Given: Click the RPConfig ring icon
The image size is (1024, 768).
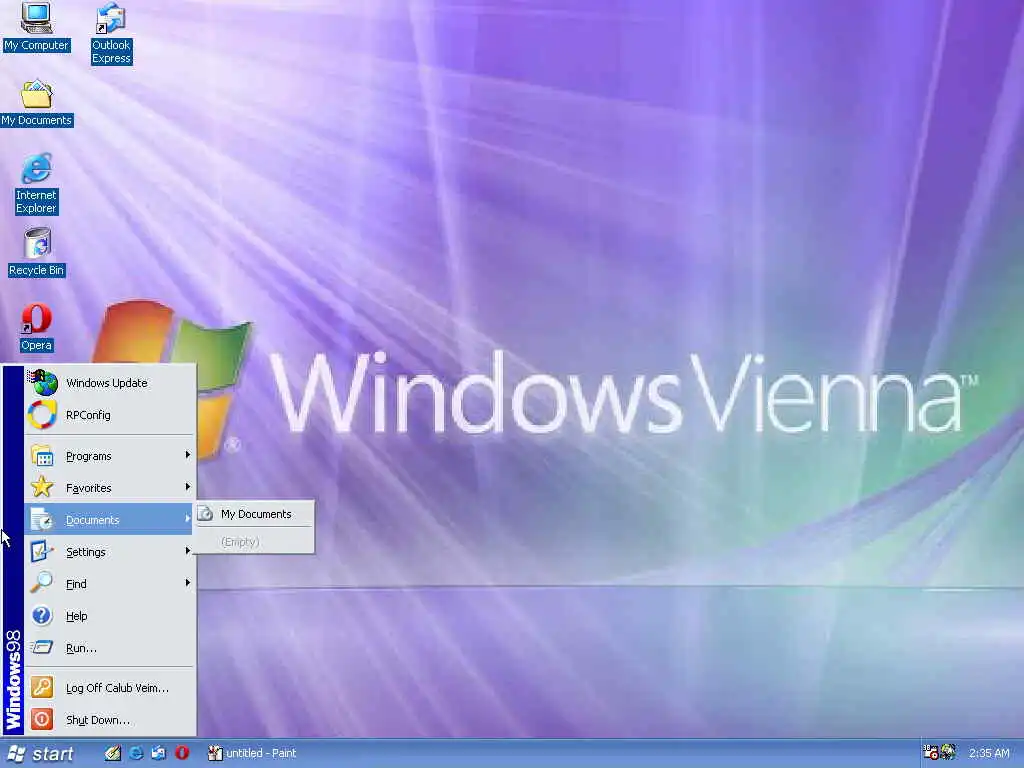Looking at the screenshot, I should [42, 415].
